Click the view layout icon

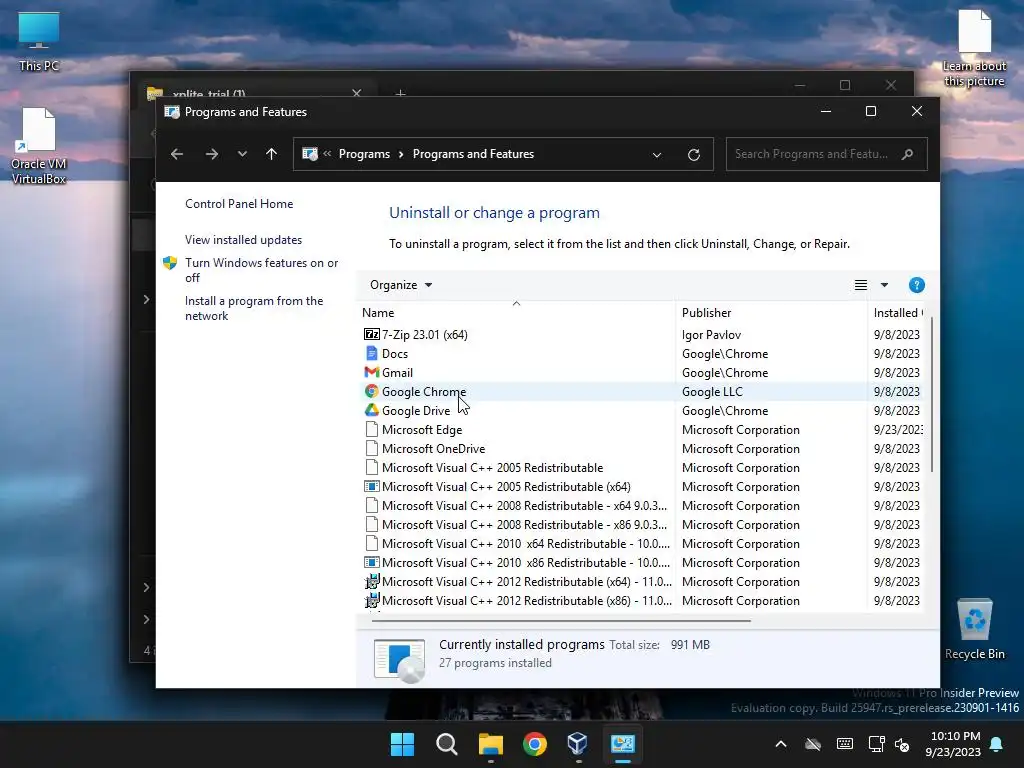coord(861,285)
